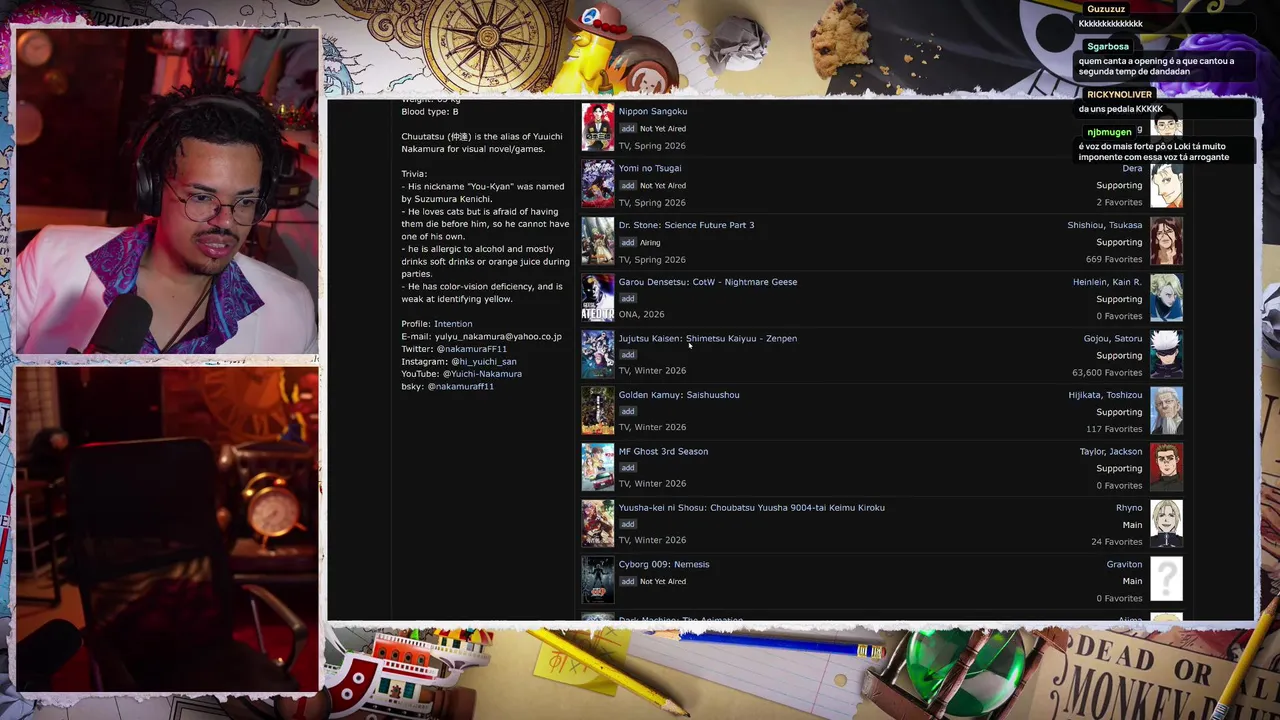Click Dera's character portrait
The height and width of the screenshot is (720, 1280).
coord(1166,184)
